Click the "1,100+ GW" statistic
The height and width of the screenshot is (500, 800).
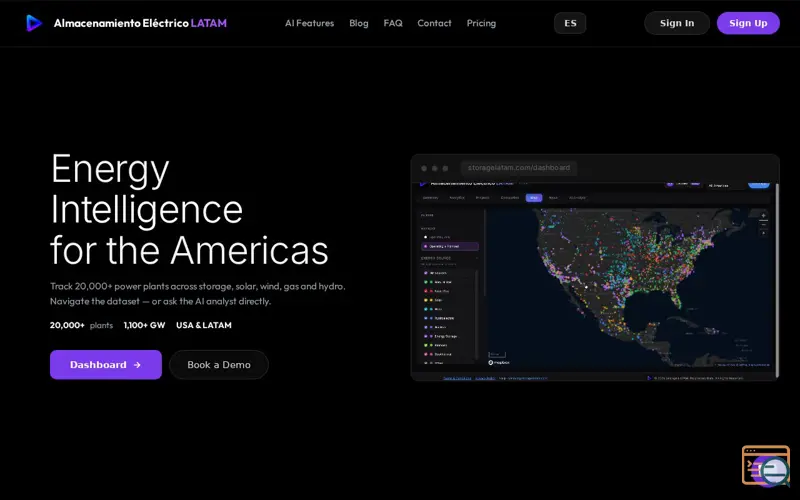point(144,325)
